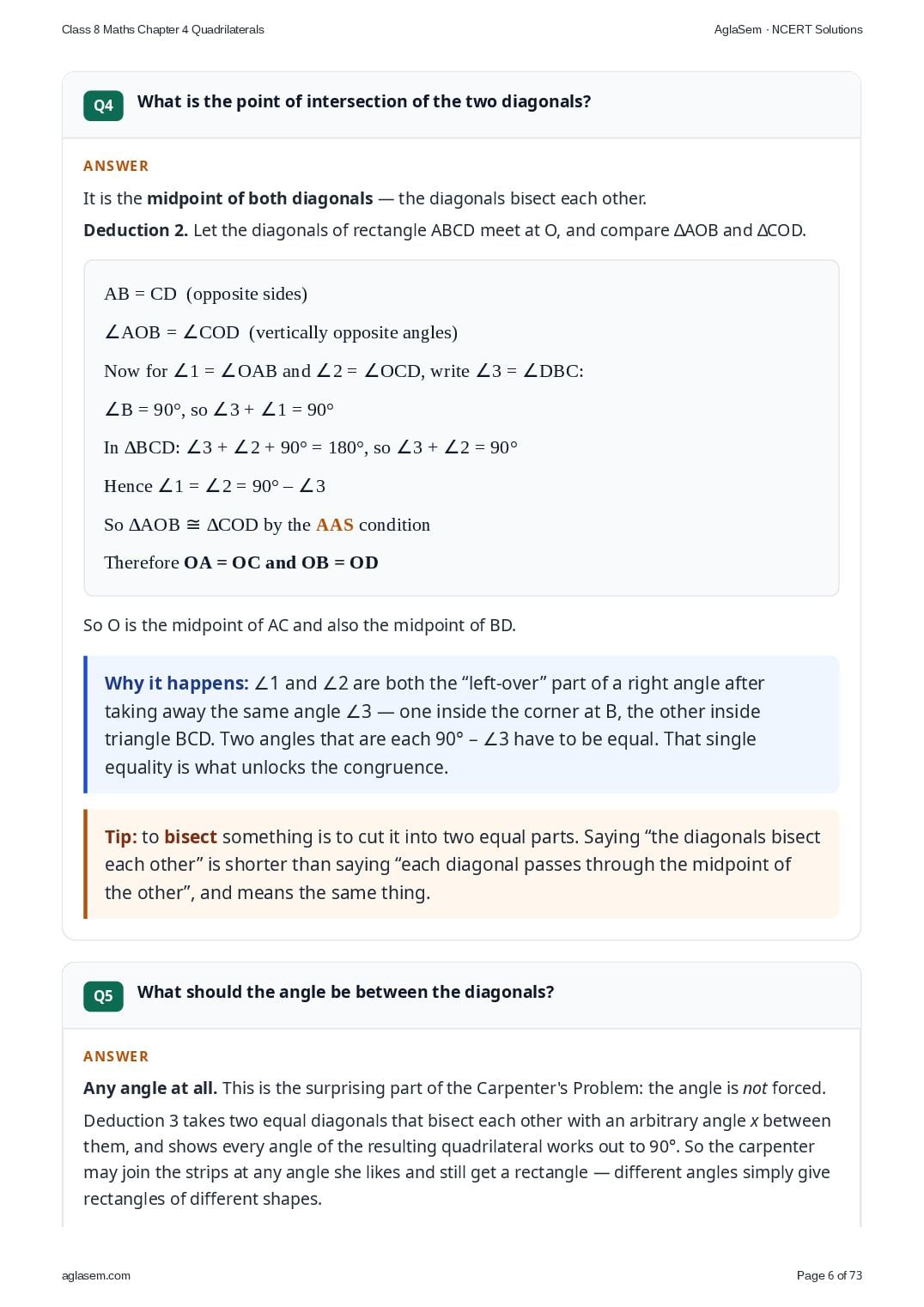Click the orange ANSWER label under Q4
Viewport: 924px width, 1307px height.
click(x=116, y=166)
